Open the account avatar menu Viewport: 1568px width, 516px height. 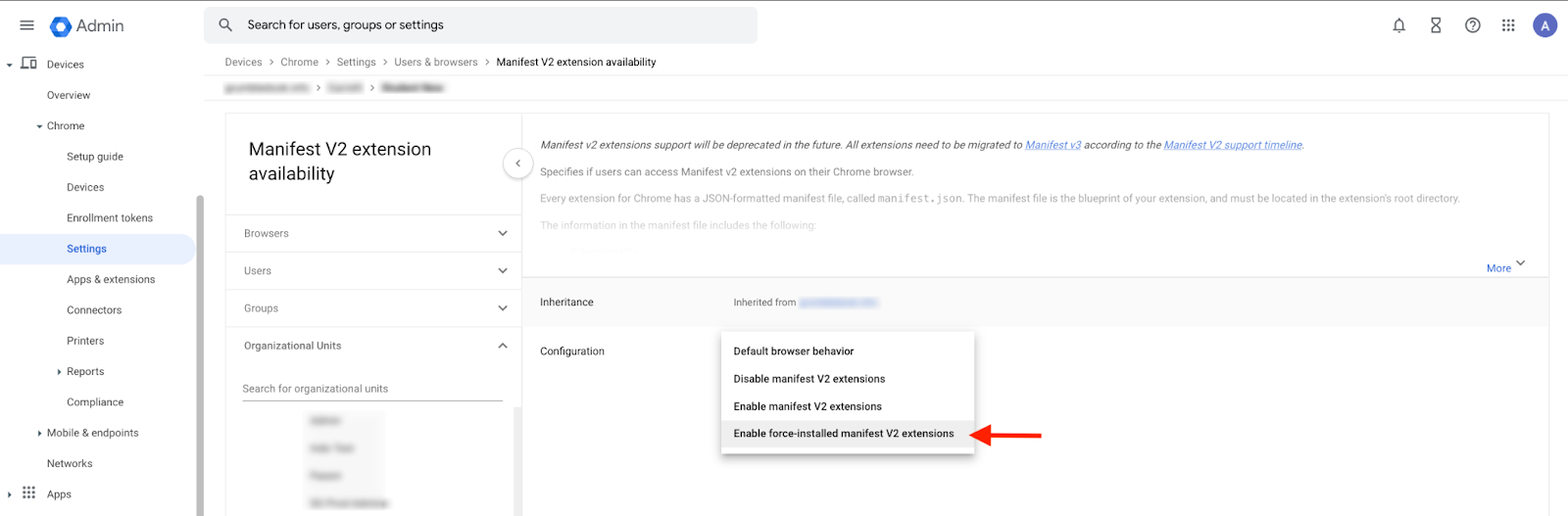tap(1545, 25)
